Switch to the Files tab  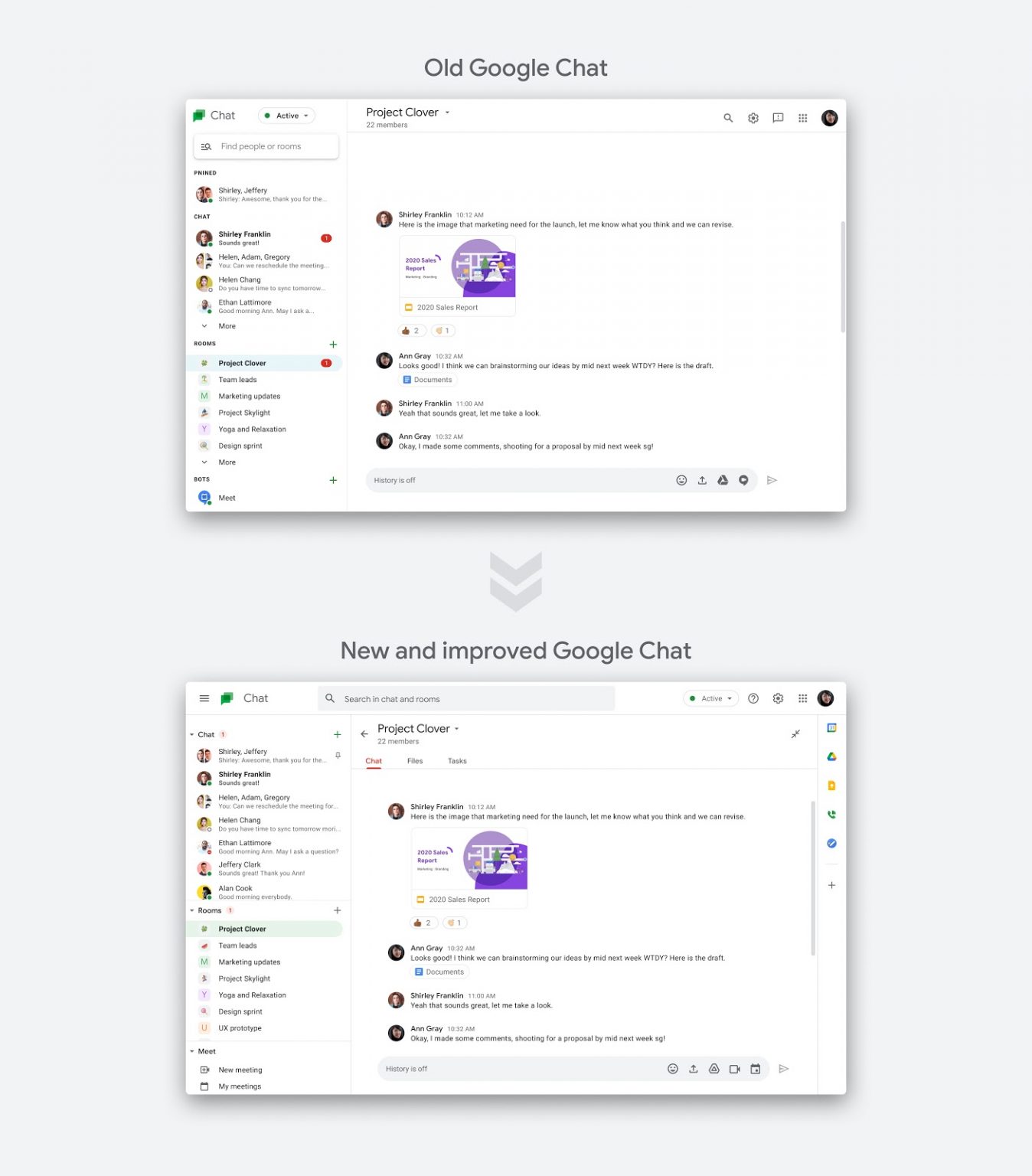pos(415,761)
